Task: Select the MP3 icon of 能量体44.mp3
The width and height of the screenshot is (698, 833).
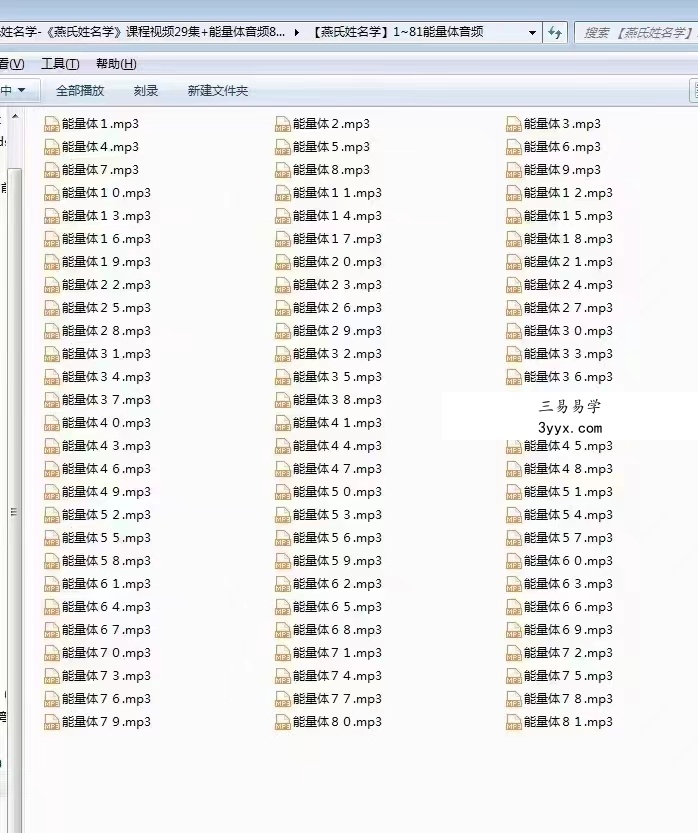Action: [x=283, y=446]
